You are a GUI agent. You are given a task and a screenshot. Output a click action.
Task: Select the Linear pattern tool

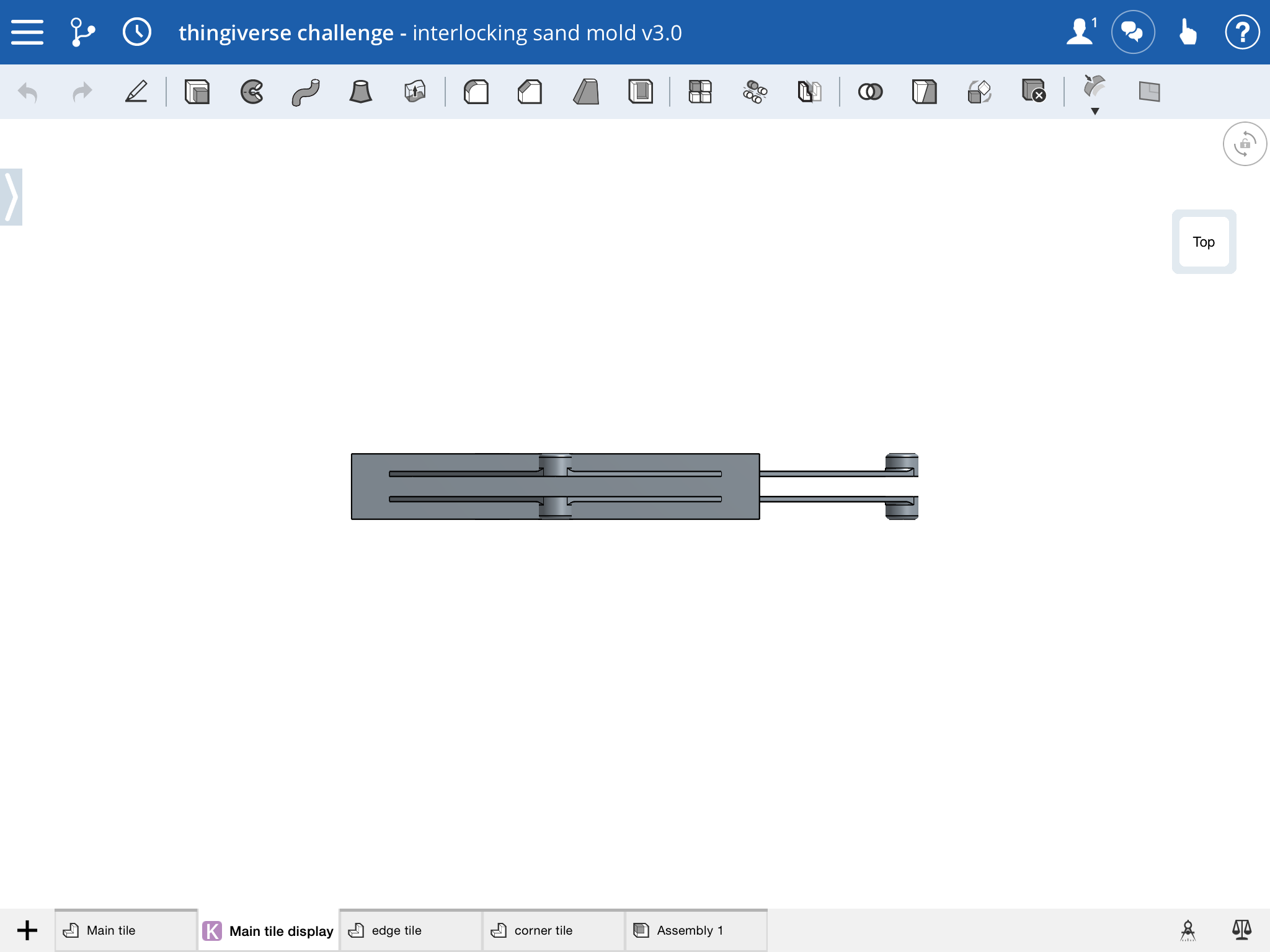(x=700, y=92)
